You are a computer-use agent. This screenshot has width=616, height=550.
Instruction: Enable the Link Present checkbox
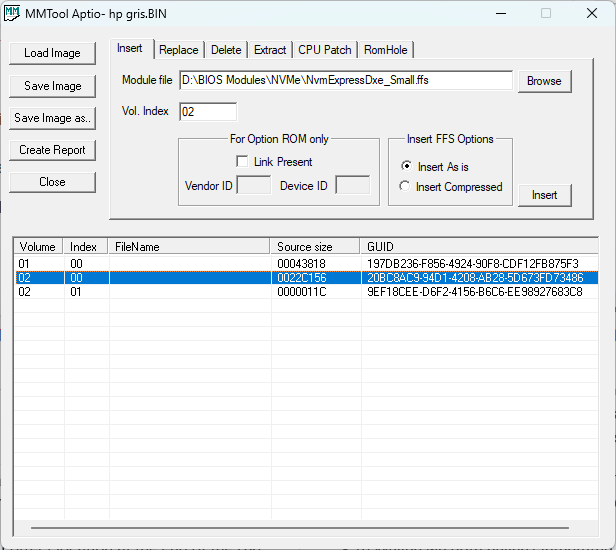(x=242, y=162)
